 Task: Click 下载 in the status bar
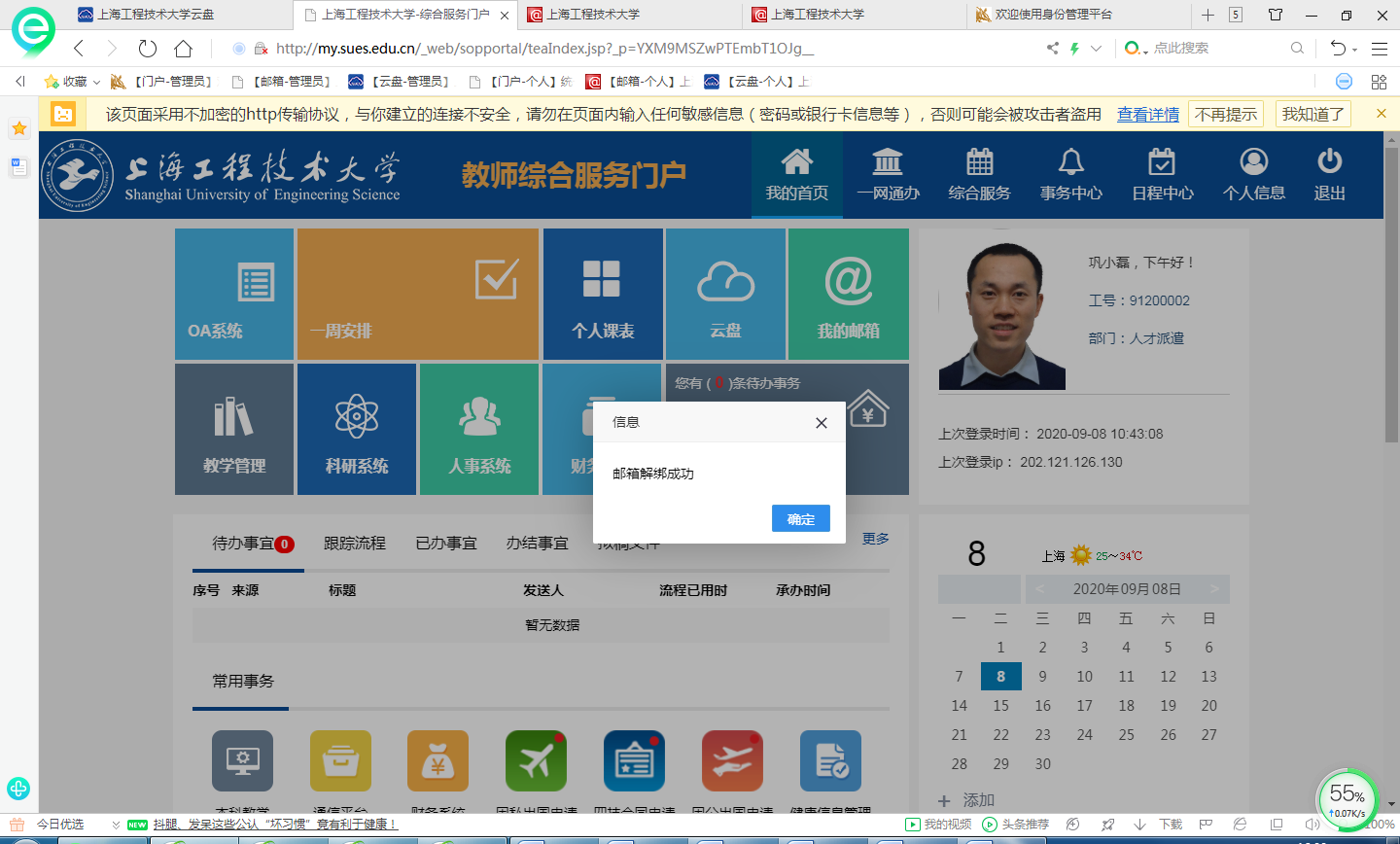click(1158, 825)
